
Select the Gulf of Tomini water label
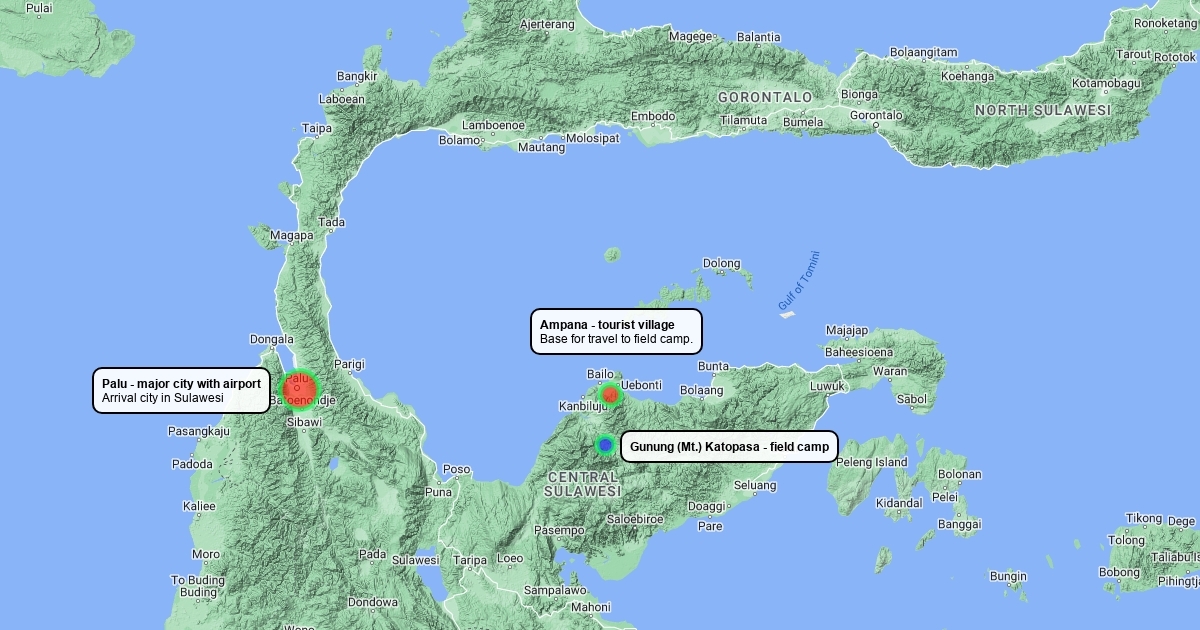[x=798, y=279]
